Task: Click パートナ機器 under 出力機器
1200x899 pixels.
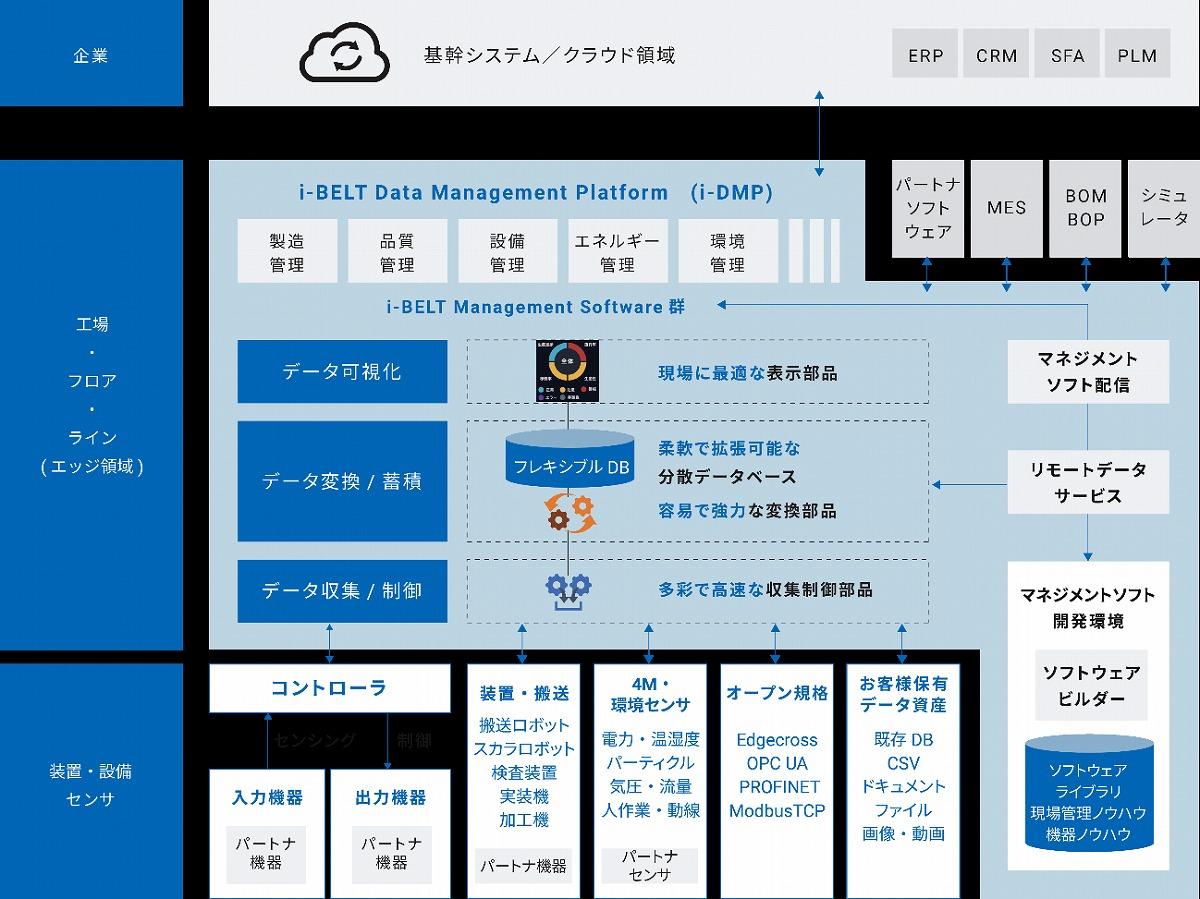Action: (x=392, y=853)
